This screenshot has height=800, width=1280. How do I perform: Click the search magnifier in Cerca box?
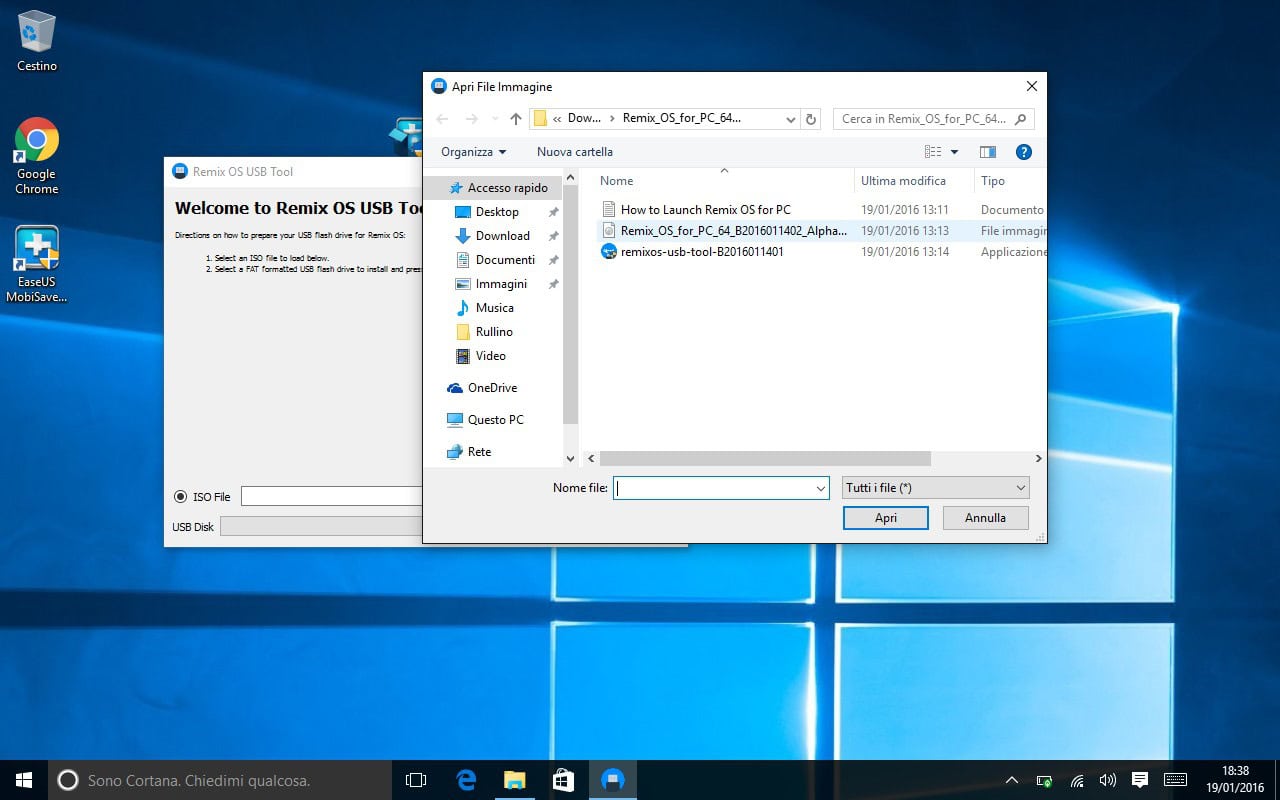pos(1020,119)
